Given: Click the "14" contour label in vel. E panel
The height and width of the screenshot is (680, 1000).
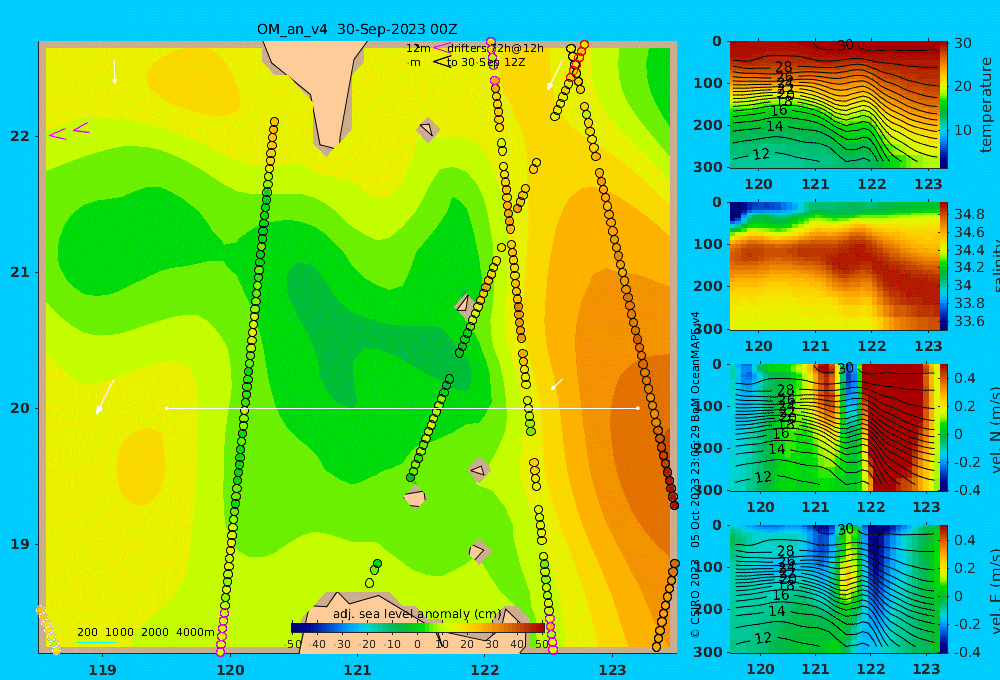Looking at the screenshot, I should 776,611.
